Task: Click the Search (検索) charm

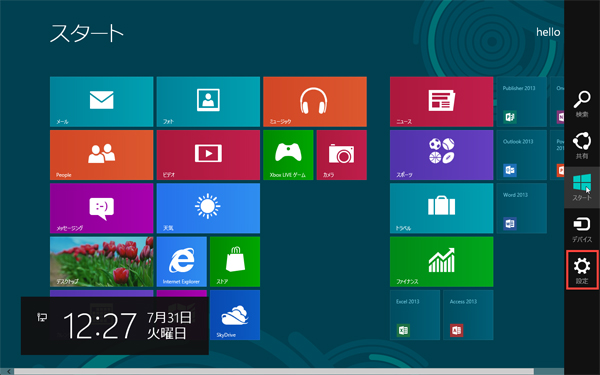Action: (x=582, y=104)
